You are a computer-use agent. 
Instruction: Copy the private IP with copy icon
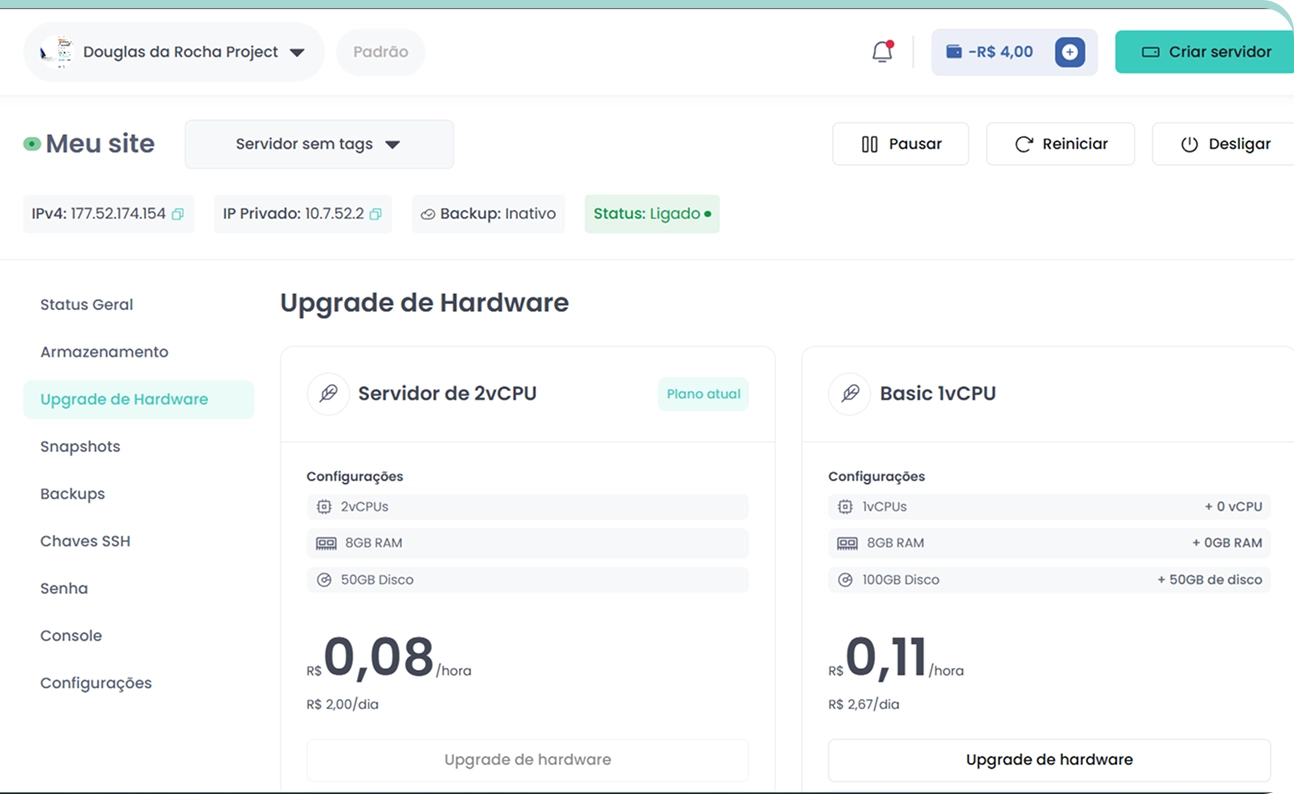tap(376, 214)
